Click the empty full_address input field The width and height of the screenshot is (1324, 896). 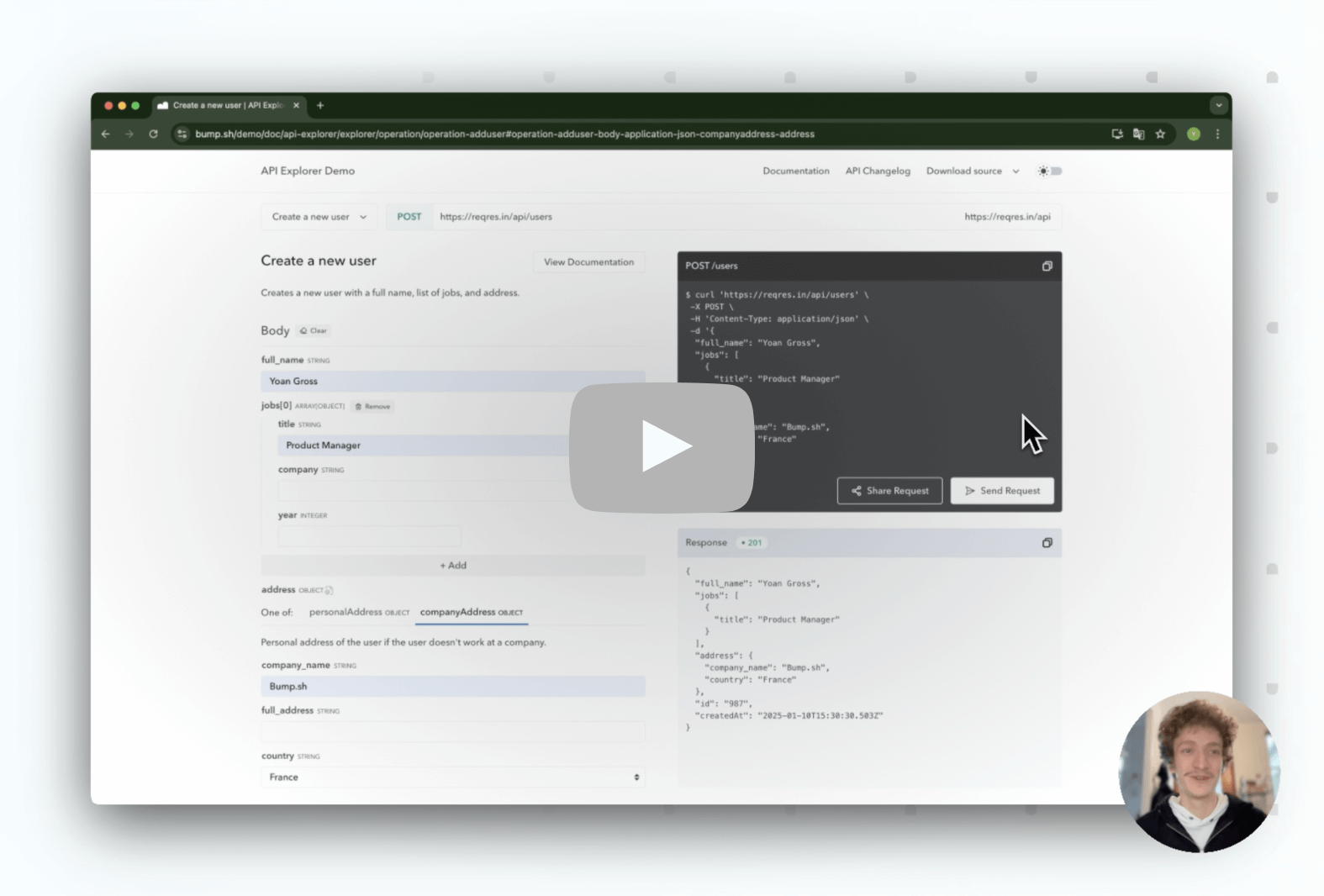(453, 732)
